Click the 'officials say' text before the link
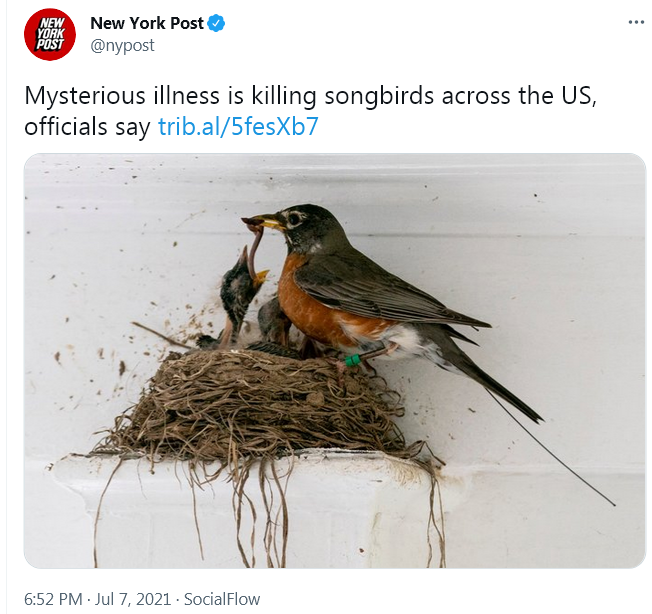The image size is (652, 614). pos(87,126)
